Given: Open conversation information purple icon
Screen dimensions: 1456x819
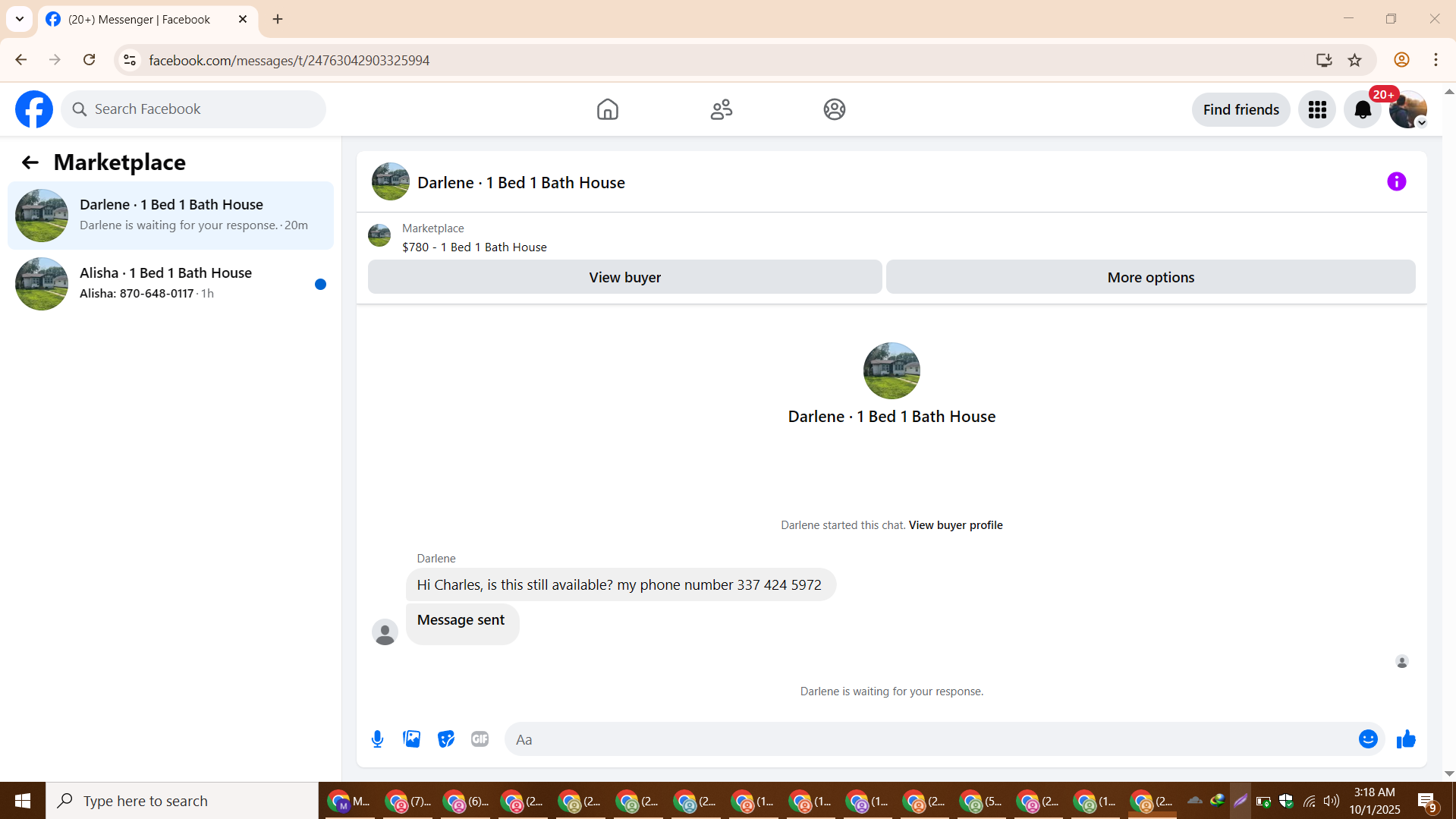Looking at the screenshot, I should 1396,181.
